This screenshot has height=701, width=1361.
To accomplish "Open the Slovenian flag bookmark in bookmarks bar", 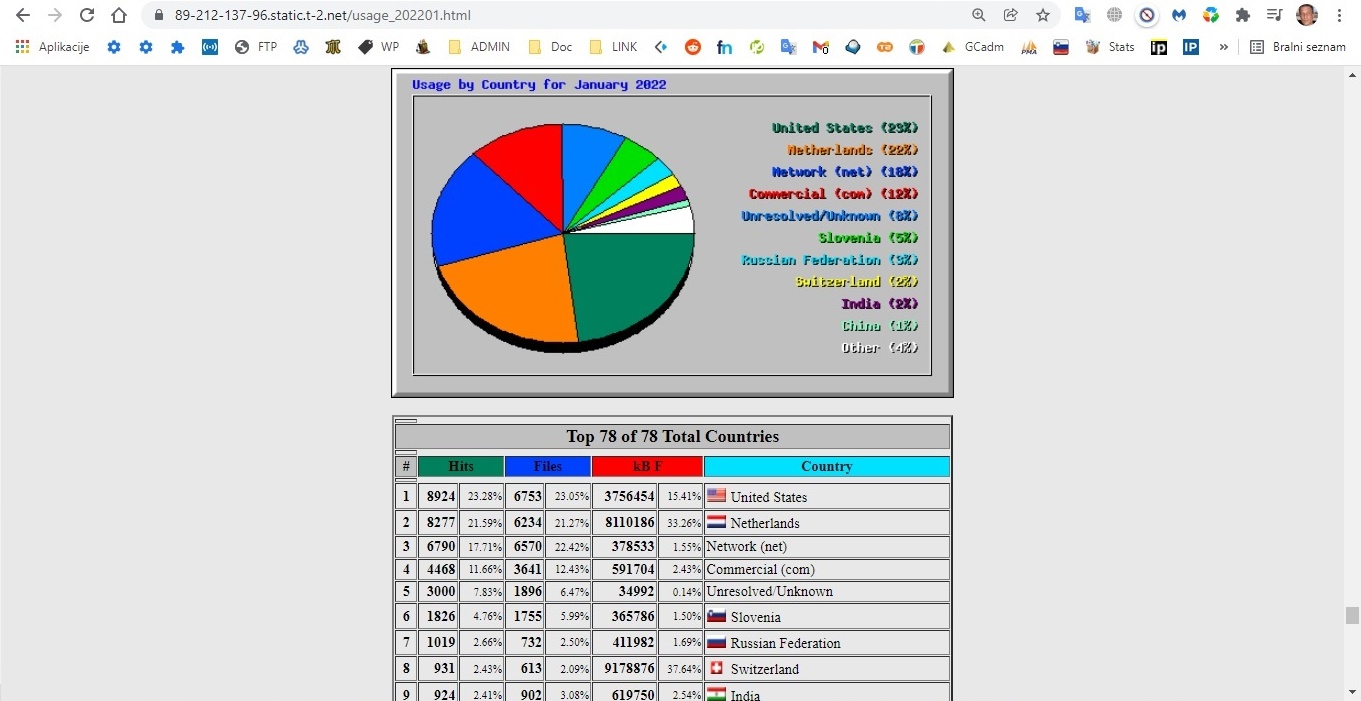I will click(x=1061, y=47).
